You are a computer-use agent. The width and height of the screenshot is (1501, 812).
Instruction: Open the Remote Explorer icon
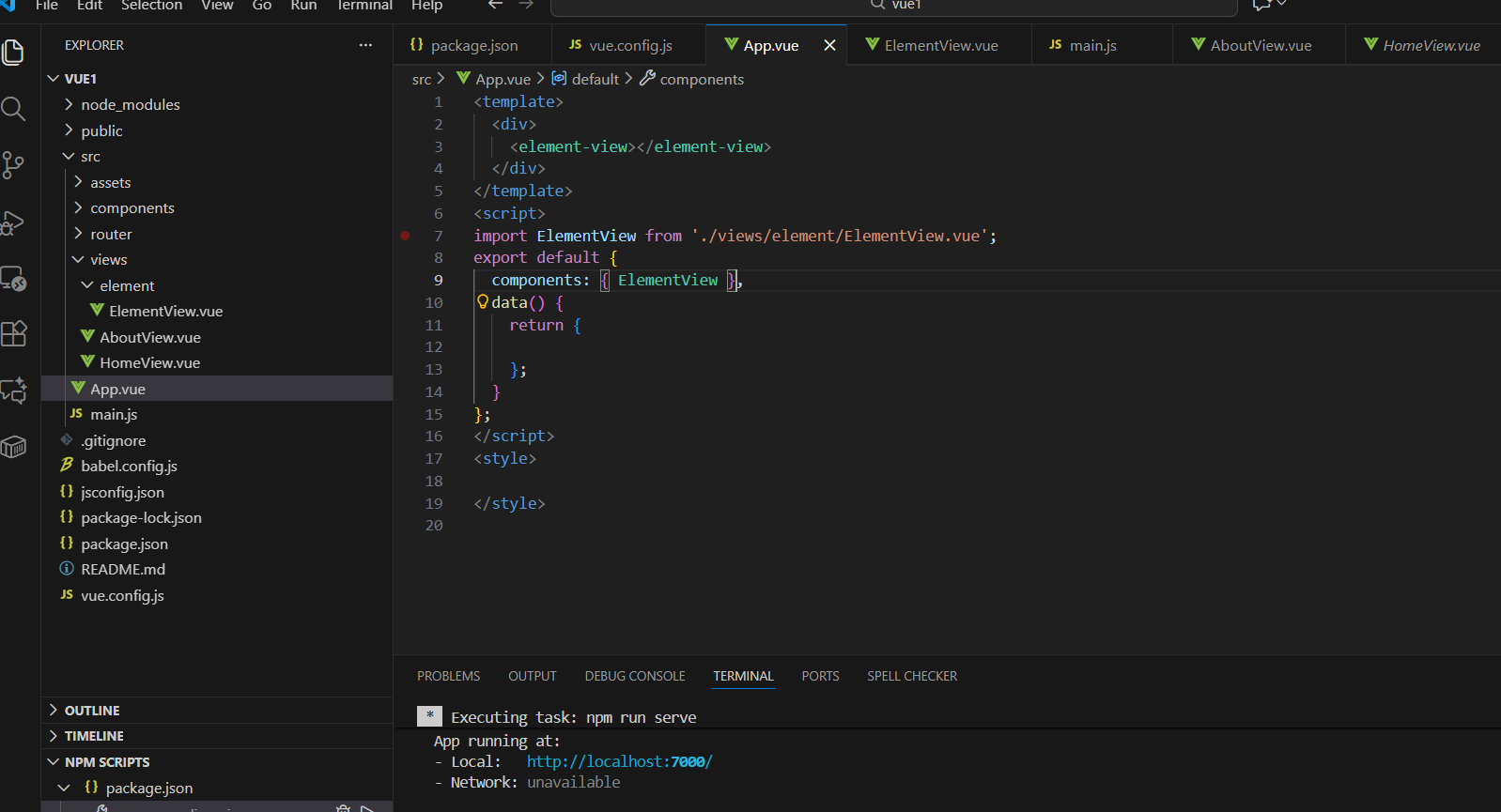[x=14, y=278]
